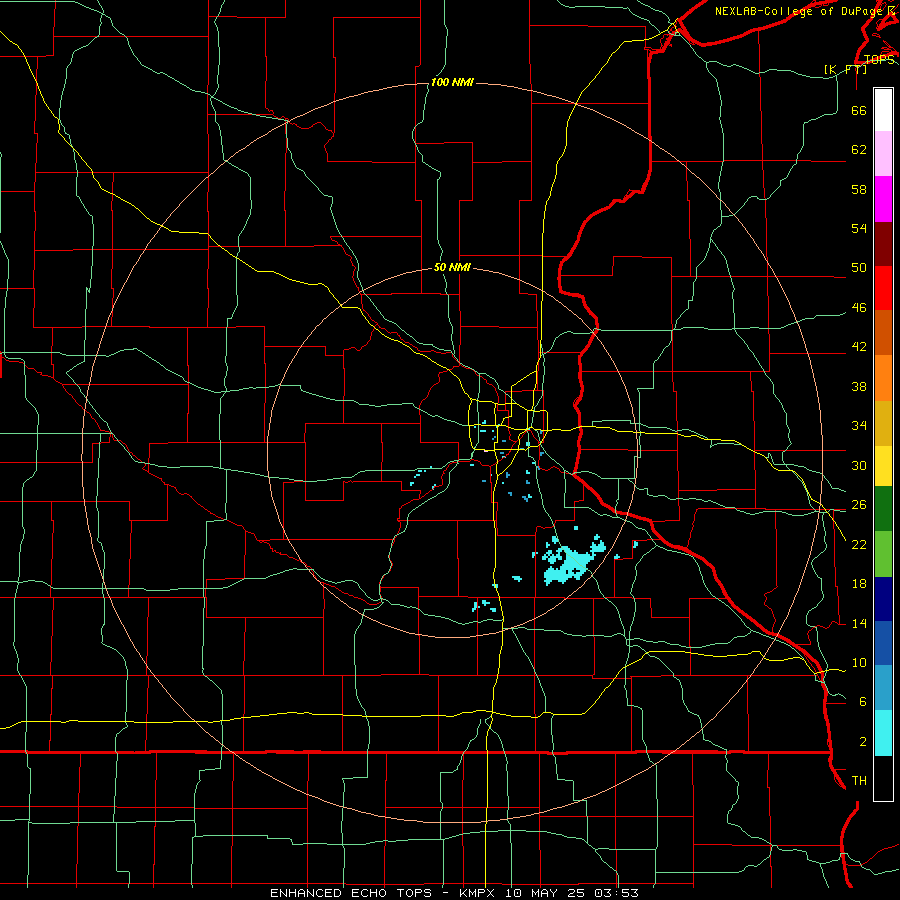The height and width of the screenshot is (900, 900).
Task: Click the dark green 22-26 kft swatch
Action: (x=883, y=509)
